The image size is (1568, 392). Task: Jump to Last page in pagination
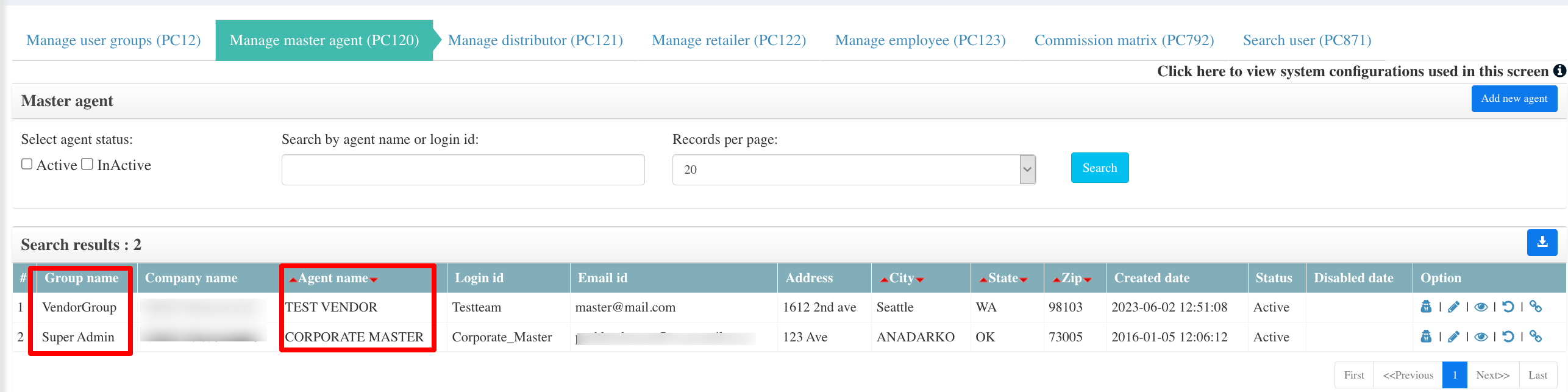(1538, 375)
